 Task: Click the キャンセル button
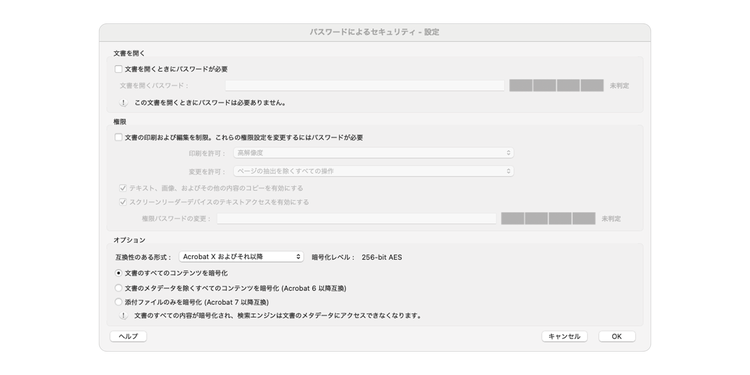pyautogui.click(x=564, y=336)
